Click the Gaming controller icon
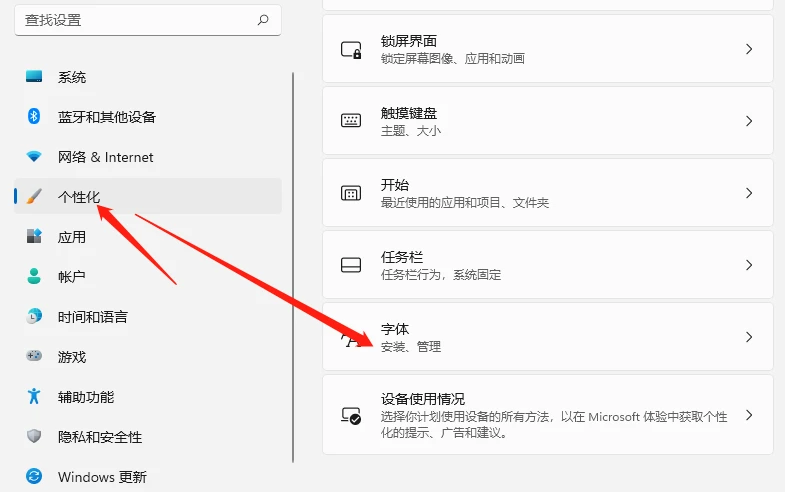 click(x=34, y=357)
